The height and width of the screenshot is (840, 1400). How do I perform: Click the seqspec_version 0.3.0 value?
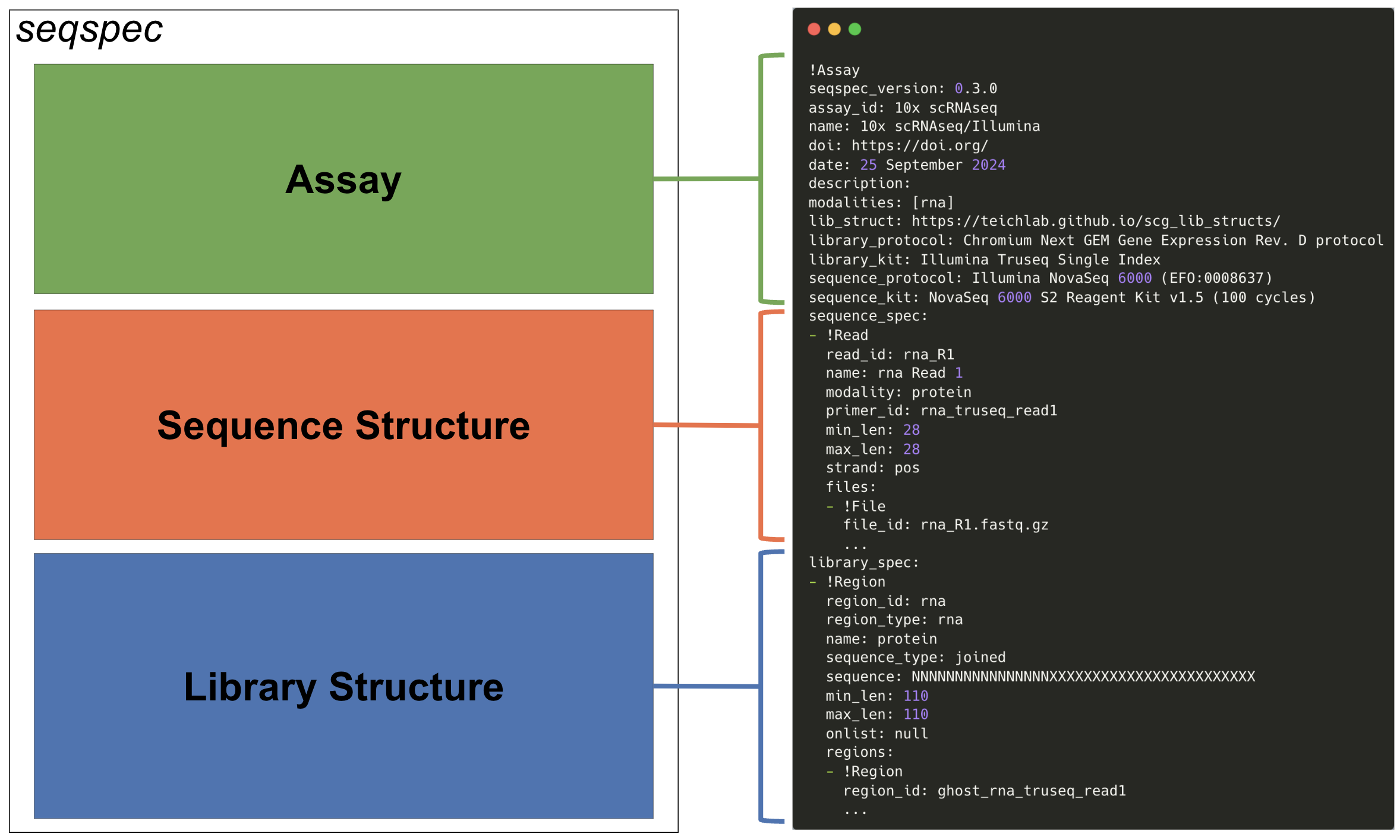pos(976,89)
